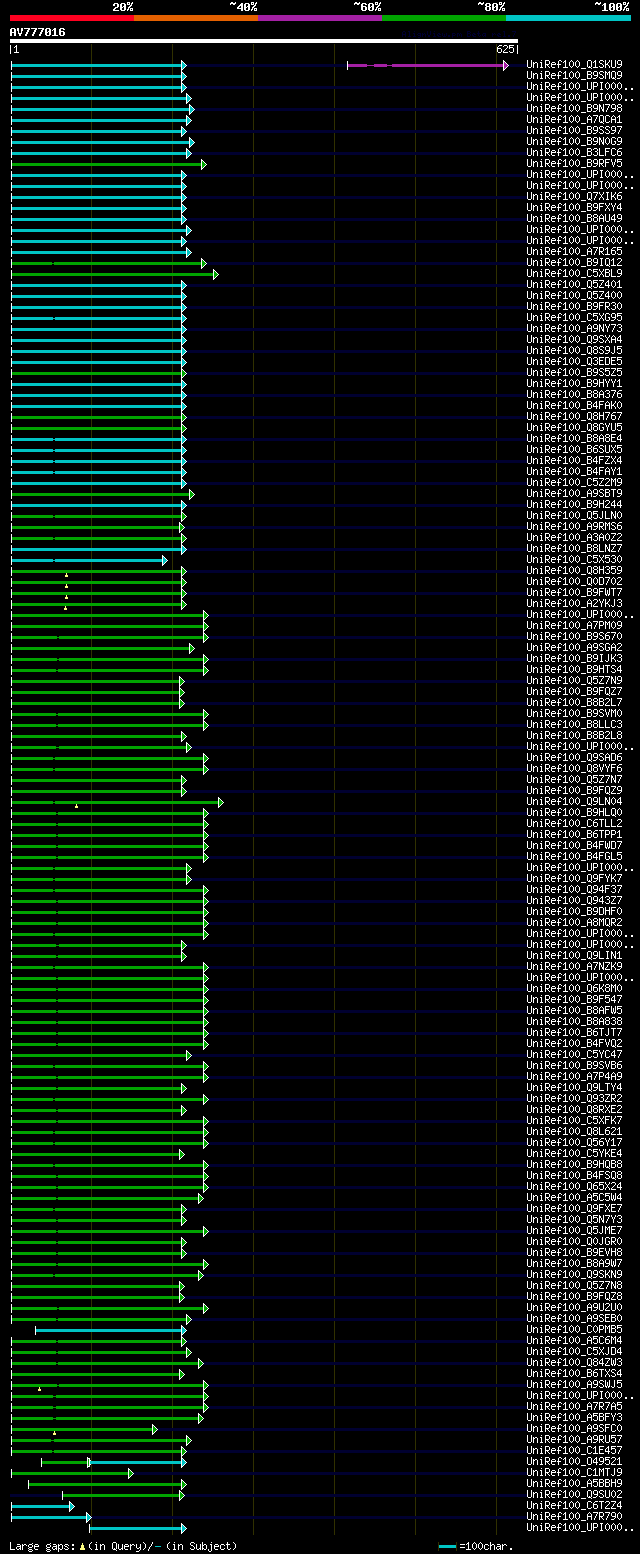Image resolution: width=640 pixels, height=1554 pixels.
Task: Click the UniRef100_A9NY73 label
Action: click(x=574, y=328)
